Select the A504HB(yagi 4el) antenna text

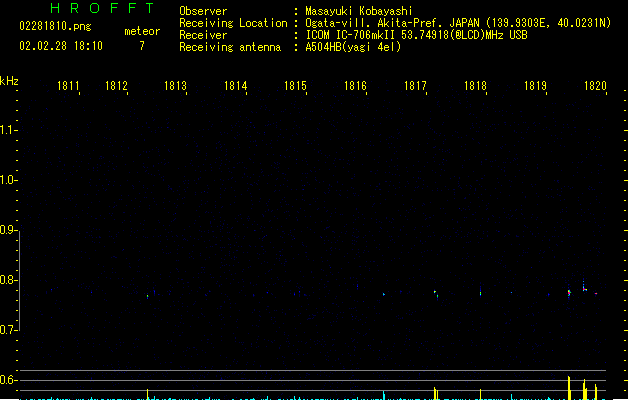click(x=353, y=47)
